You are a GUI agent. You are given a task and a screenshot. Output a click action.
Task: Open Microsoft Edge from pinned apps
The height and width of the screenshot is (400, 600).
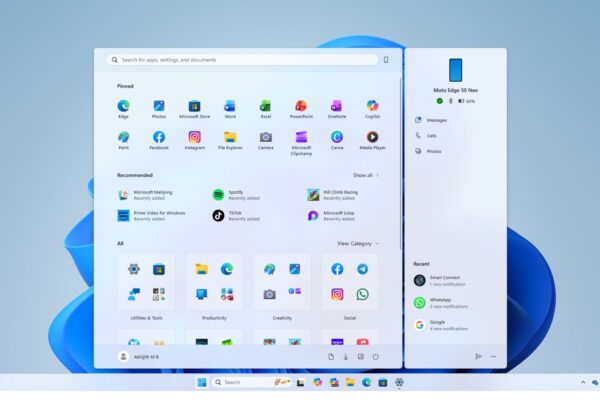point(123,106)
